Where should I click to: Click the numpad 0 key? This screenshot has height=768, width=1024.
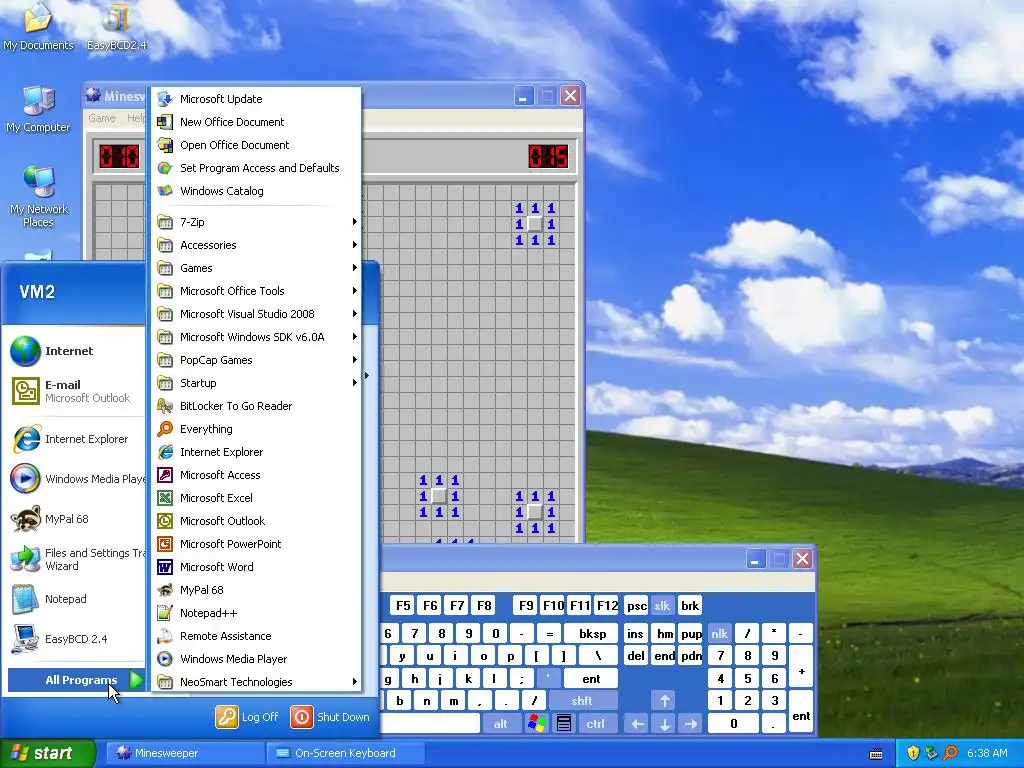[x=733, y=724]
